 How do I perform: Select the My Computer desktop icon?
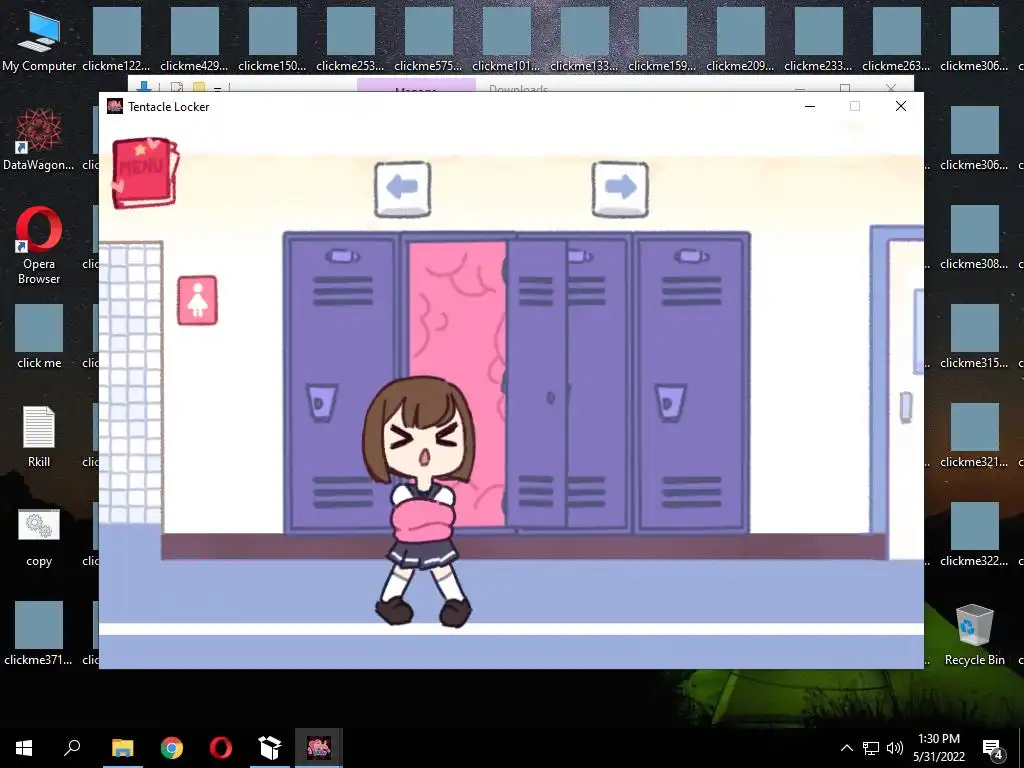coord(39,40)
